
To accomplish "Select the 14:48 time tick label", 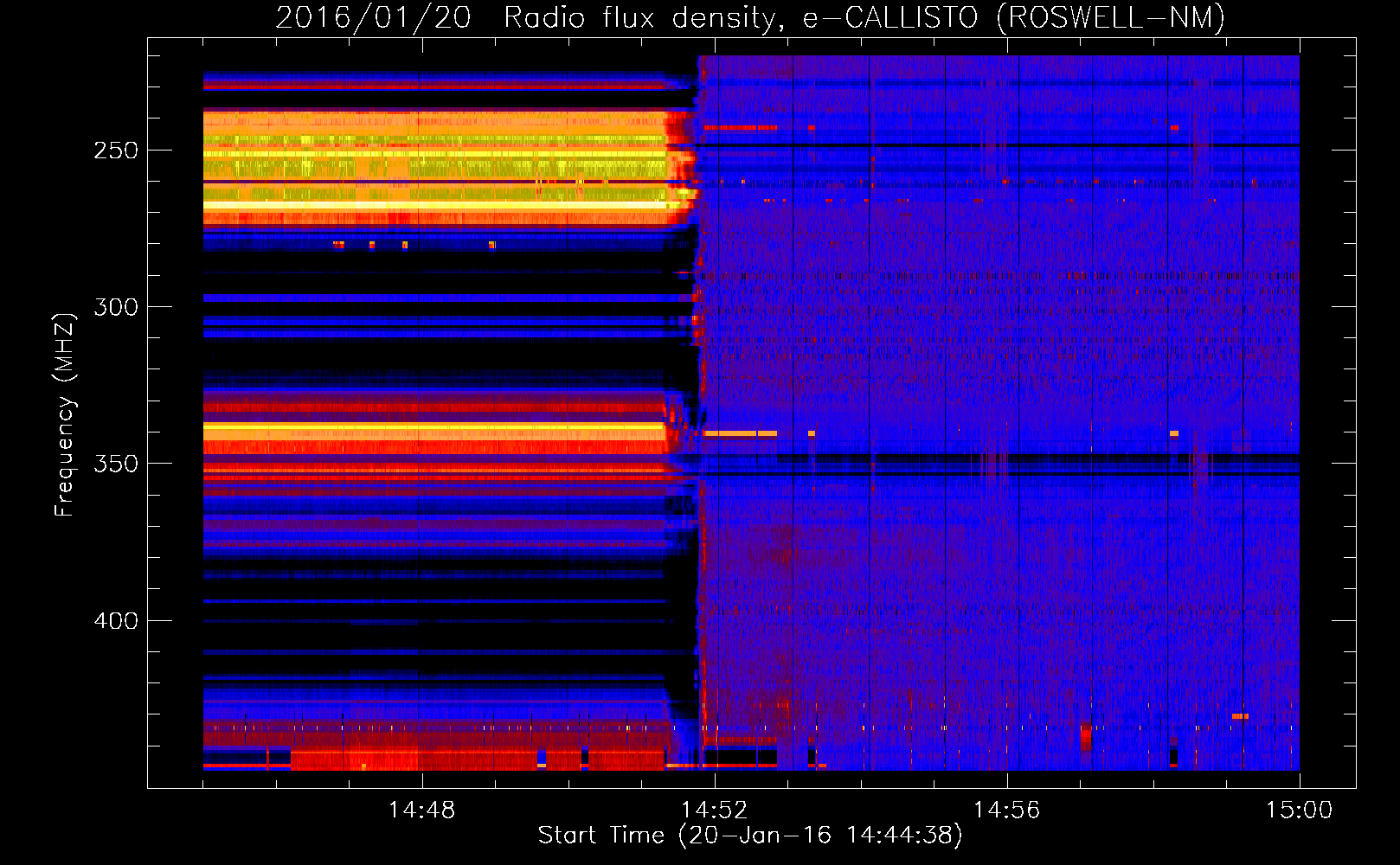I will (x=421, y=810).
